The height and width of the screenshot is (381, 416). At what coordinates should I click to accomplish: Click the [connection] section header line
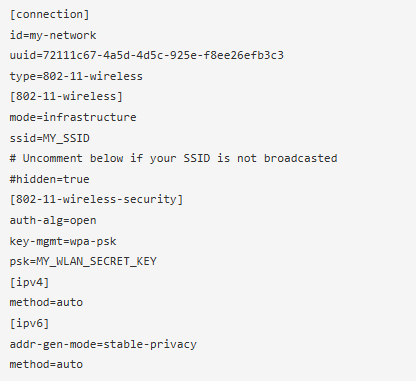tap(50, 15)
